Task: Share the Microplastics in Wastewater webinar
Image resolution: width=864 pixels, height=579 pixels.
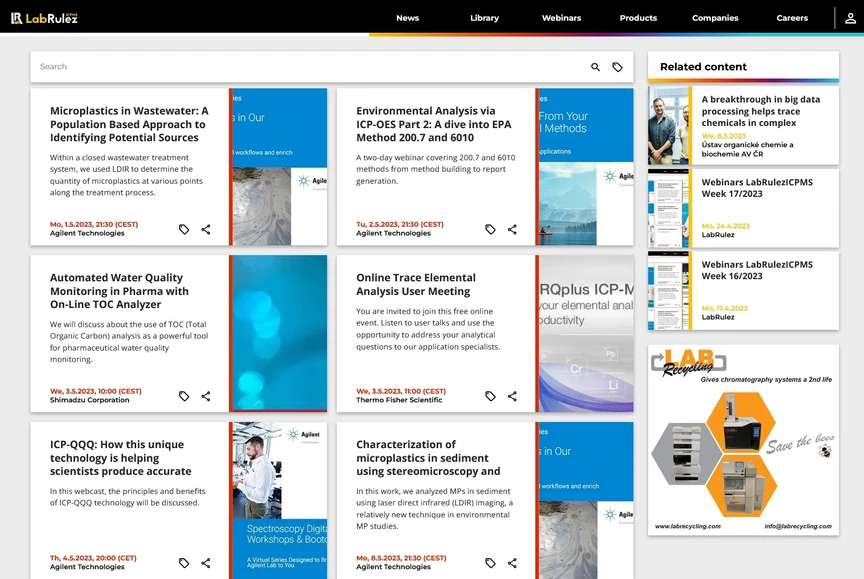Action: (x=206, y=229)
